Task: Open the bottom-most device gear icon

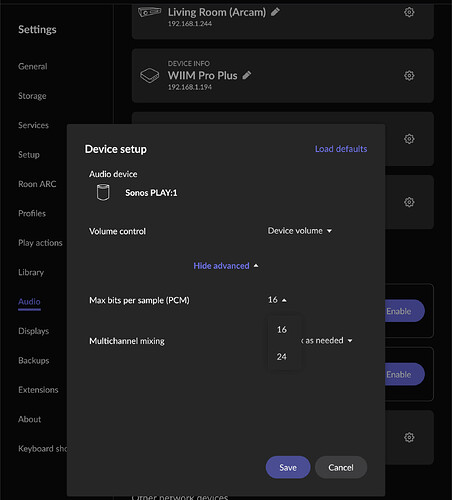Action: click(409, 437)
